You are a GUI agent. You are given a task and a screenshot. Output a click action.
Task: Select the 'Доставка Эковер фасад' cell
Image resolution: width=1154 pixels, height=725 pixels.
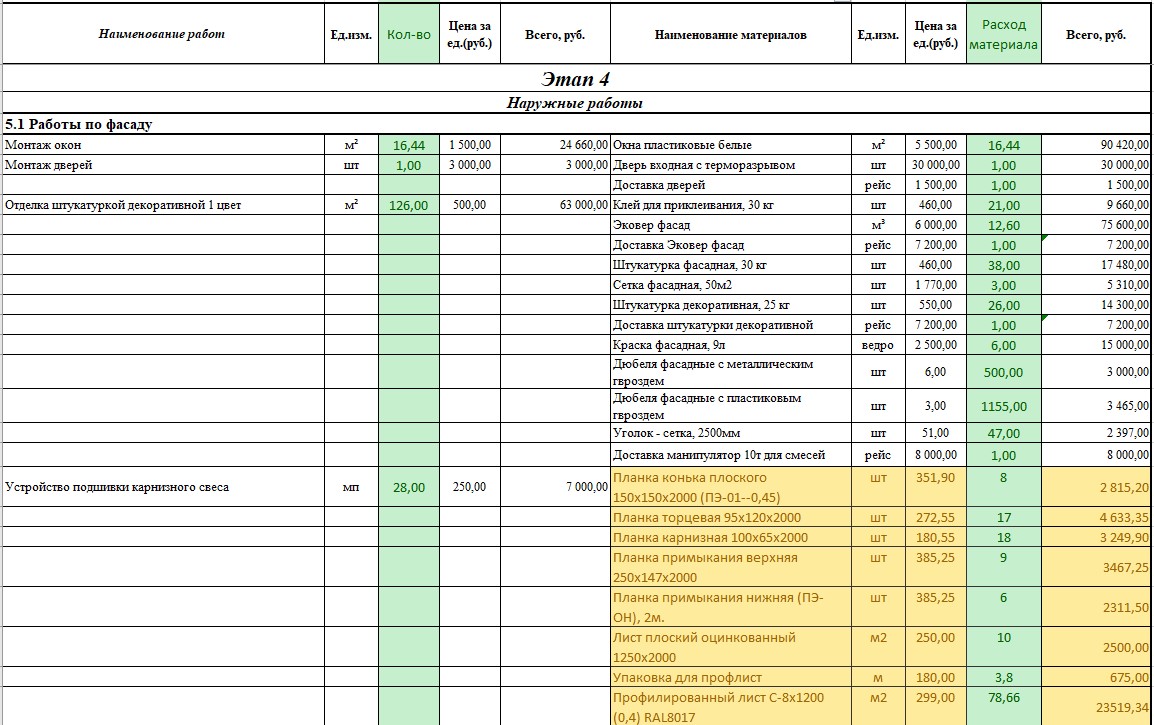(x=730, y=244)
